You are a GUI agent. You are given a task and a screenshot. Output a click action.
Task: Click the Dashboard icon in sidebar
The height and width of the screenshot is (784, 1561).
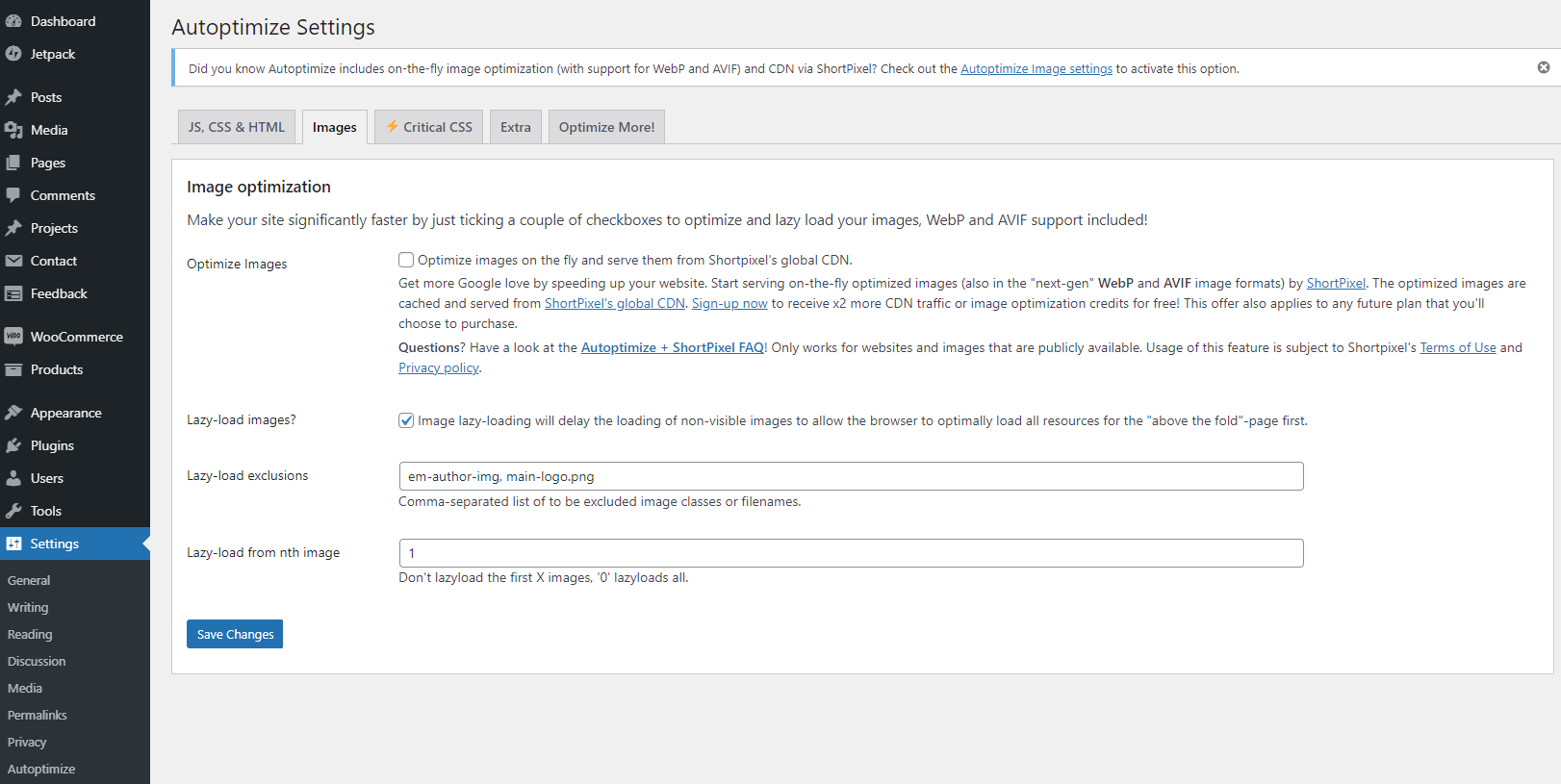pos(13,21)
